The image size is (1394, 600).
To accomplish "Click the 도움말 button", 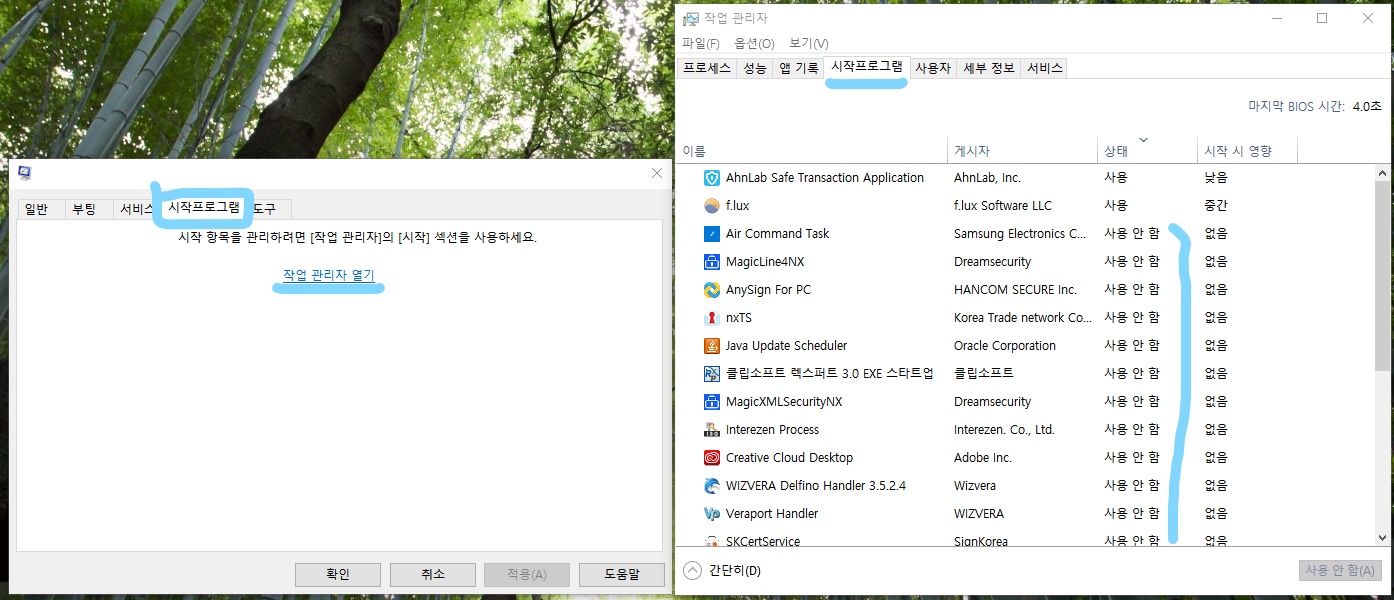I will tap(622, 574).
